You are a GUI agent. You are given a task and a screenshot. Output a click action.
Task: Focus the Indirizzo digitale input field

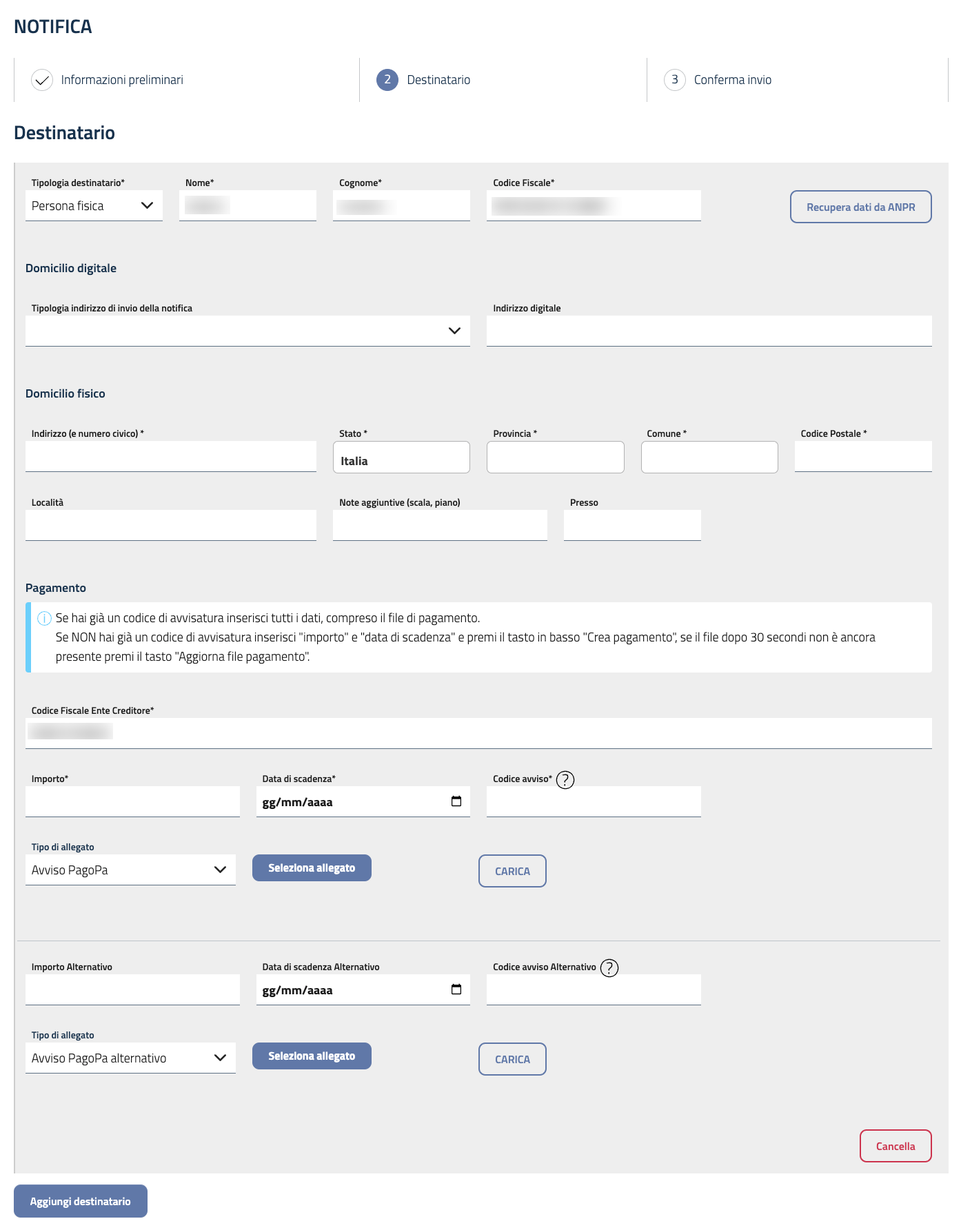click(x=709, y=331)
